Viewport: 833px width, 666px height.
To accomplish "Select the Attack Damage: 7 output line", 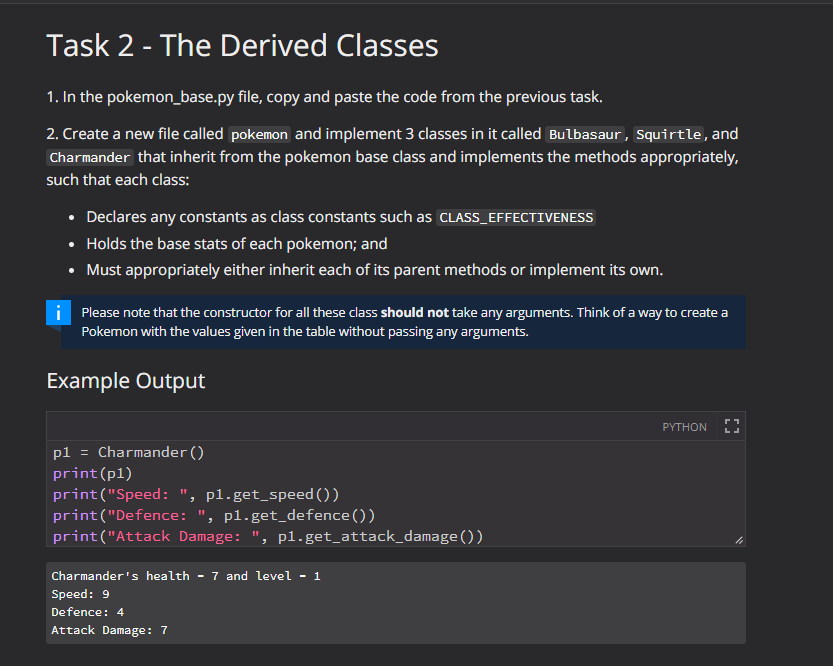I will 107,629.
